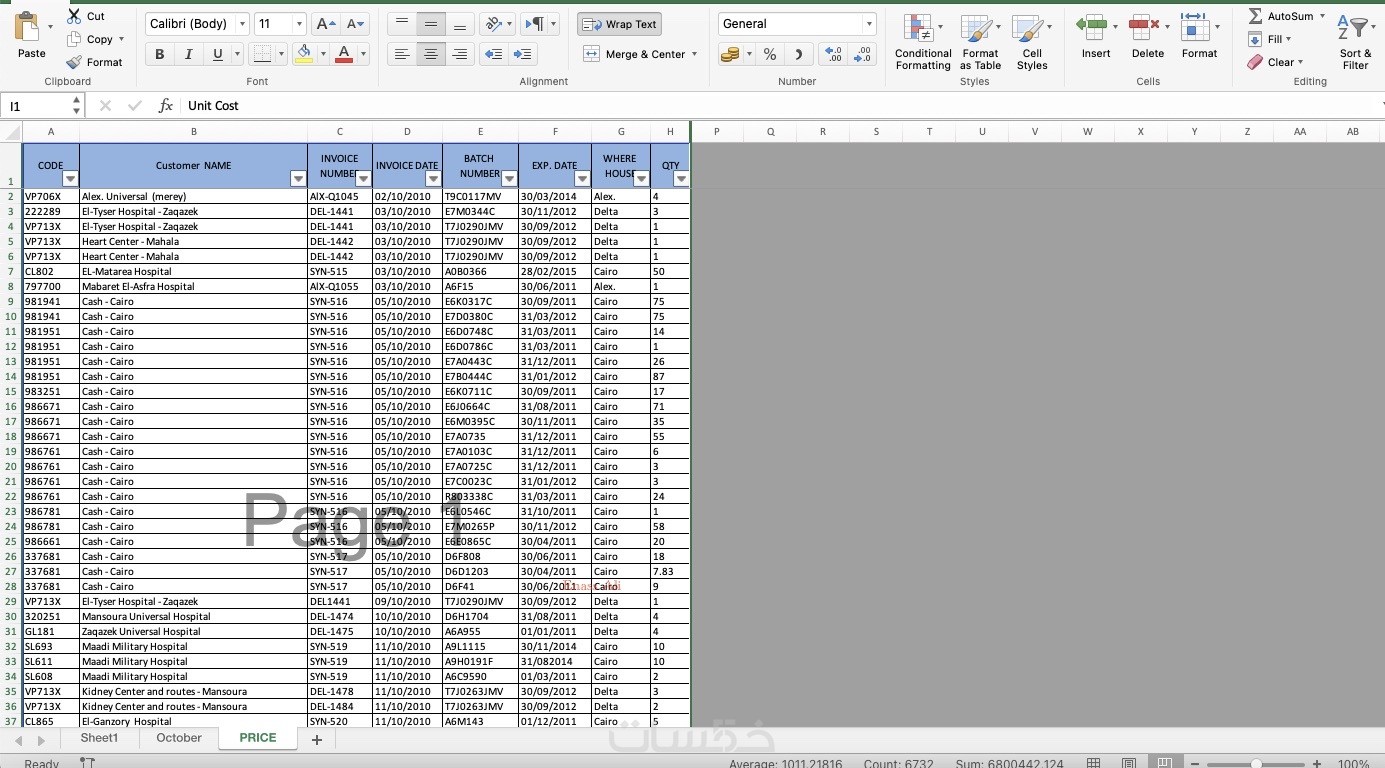
Task: Switch to the October sheet tab
Action: [x=179, y=738]
